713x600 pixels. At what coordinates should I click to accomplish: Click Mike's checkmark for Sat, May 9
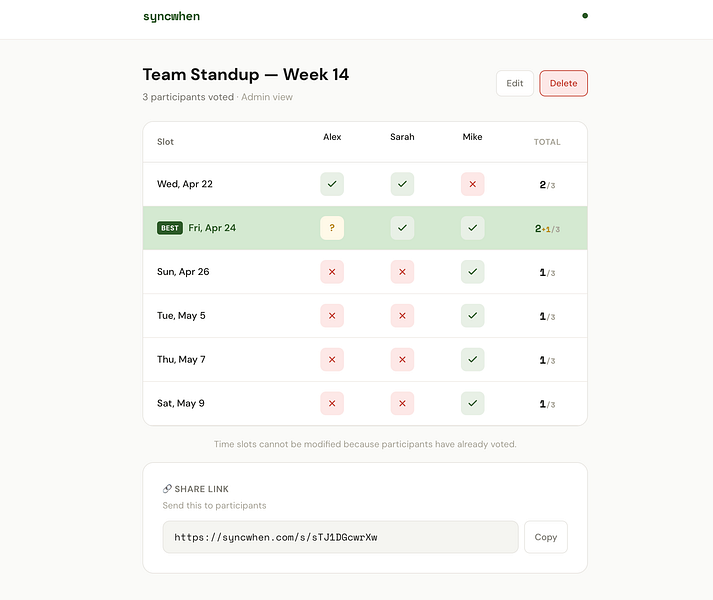point(472,403)
